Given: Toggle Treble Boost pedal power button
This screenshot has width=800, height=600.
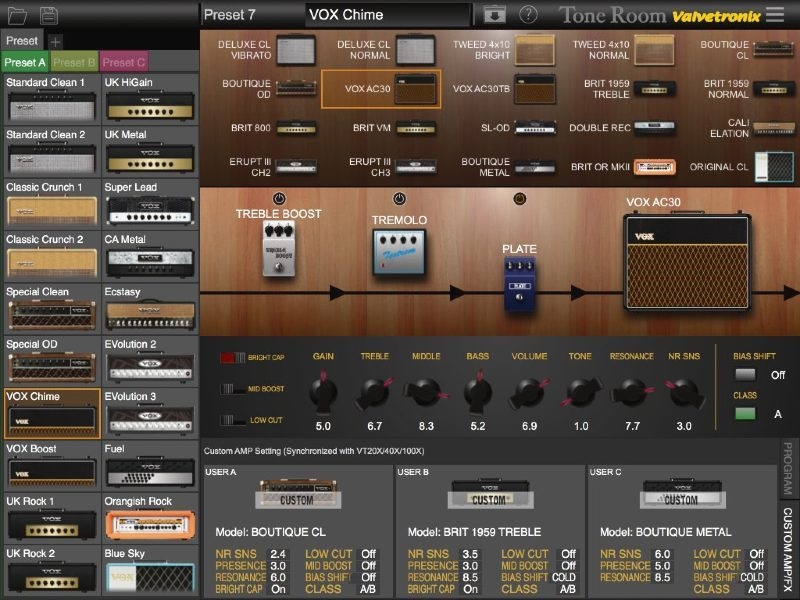Looking at the screenshot, I should [x=279, y=199].
